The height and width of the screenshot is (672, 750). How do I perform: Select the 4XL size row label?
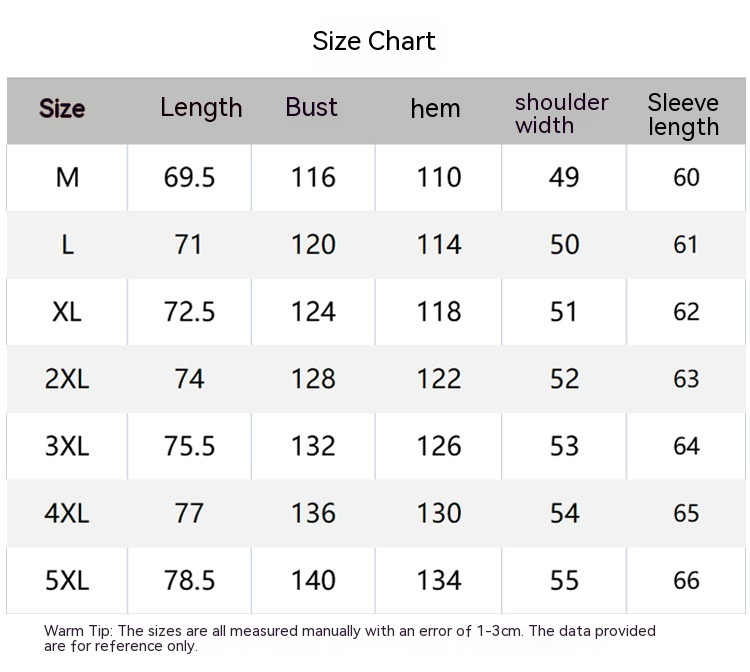(67, 513)
